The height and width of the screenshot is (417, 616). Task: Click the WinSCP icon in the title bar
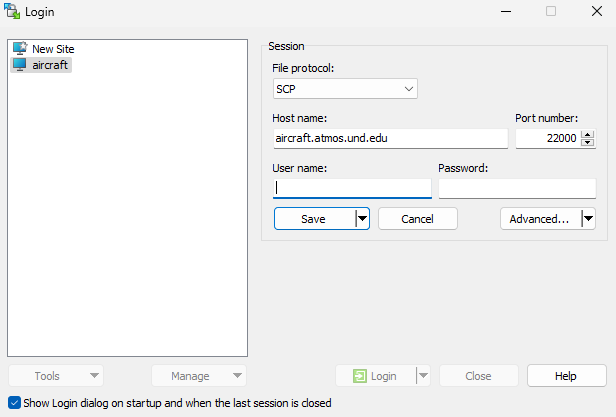click(x=12, y=12)
